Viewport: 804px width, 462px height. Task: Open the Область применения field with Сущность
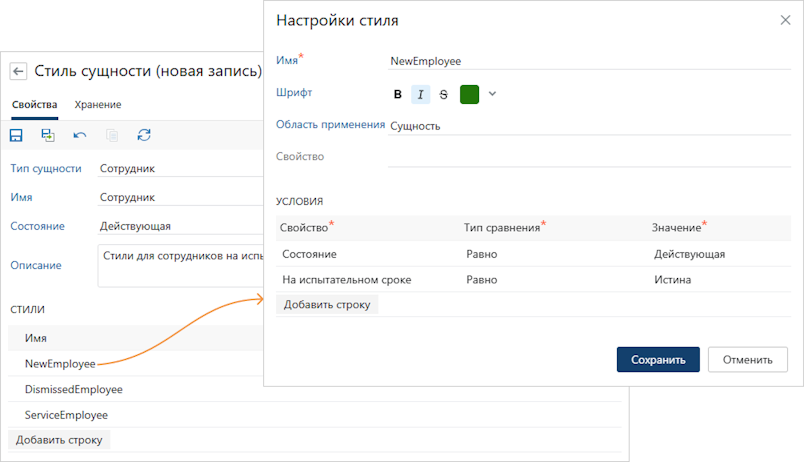tap(589, 126)
